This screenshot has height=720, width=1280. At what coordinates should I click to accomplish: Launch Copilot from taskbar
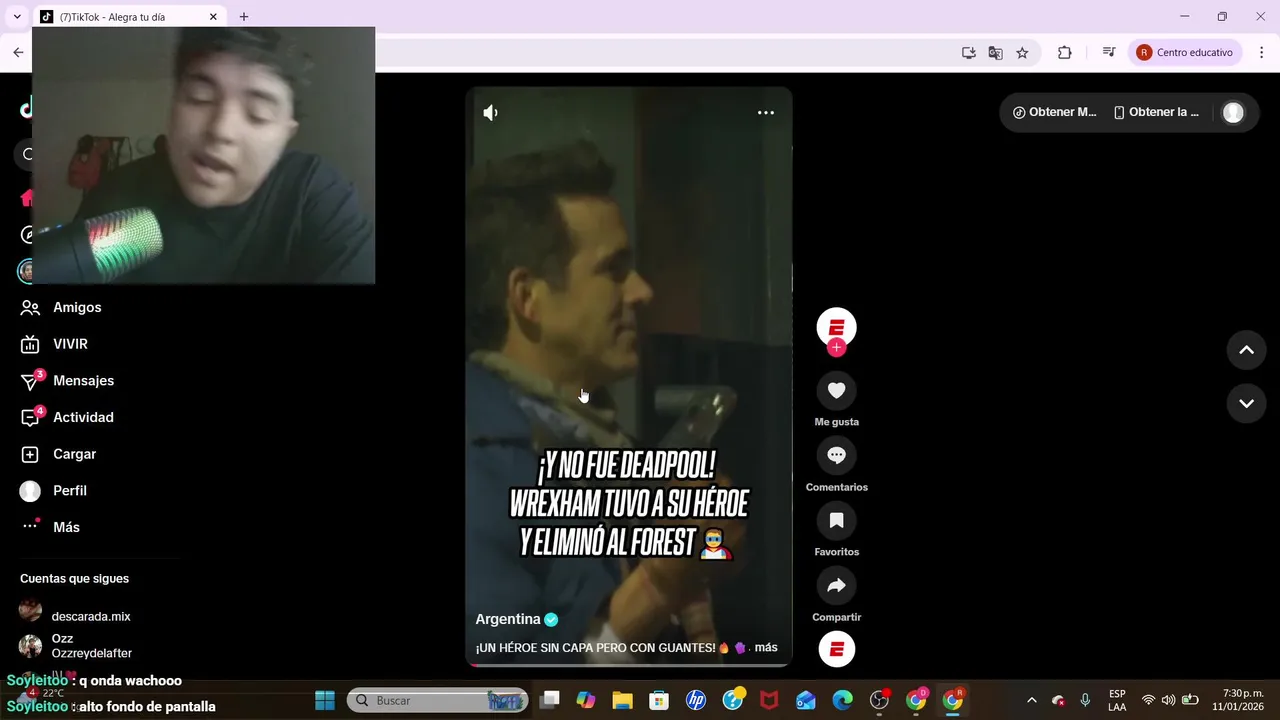tap(586, 700)
